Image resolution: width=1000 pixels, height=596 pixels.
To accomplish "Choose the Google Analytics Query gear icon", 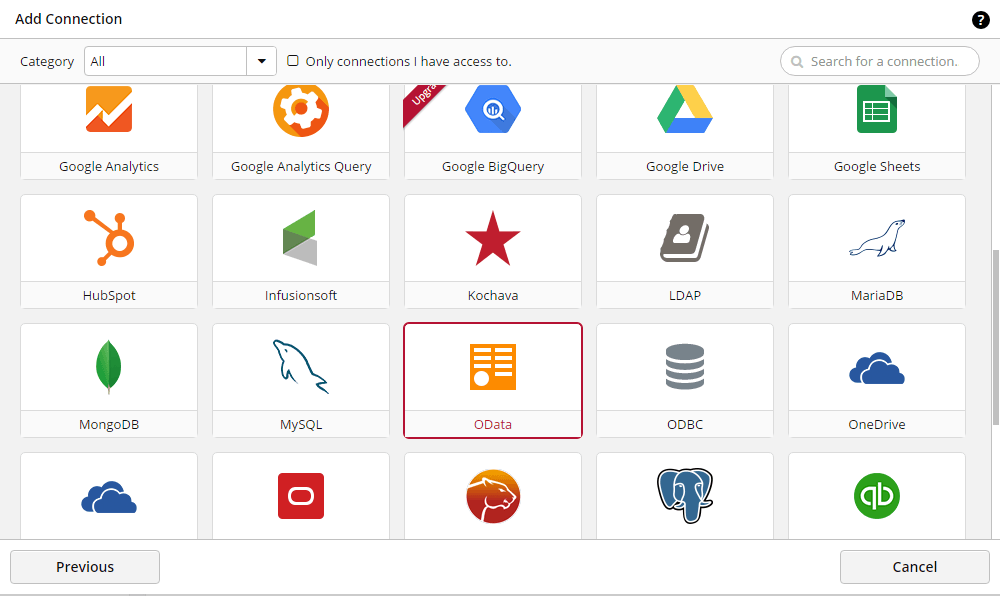I will click(301, 109).
